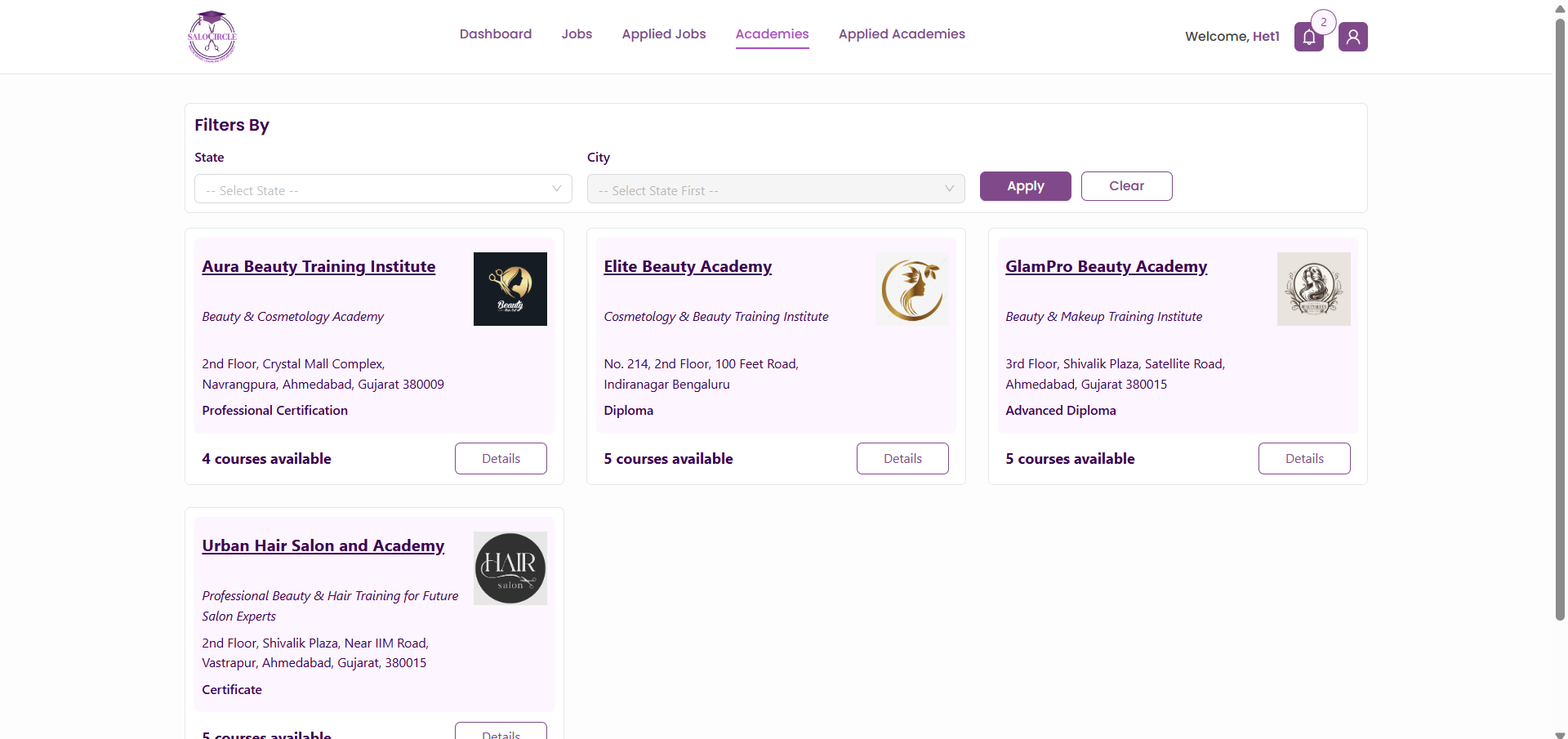Expand the City dropdown
Image resolution: width=1568 pixels, height=739 pixels.
(x=776, y=189)
